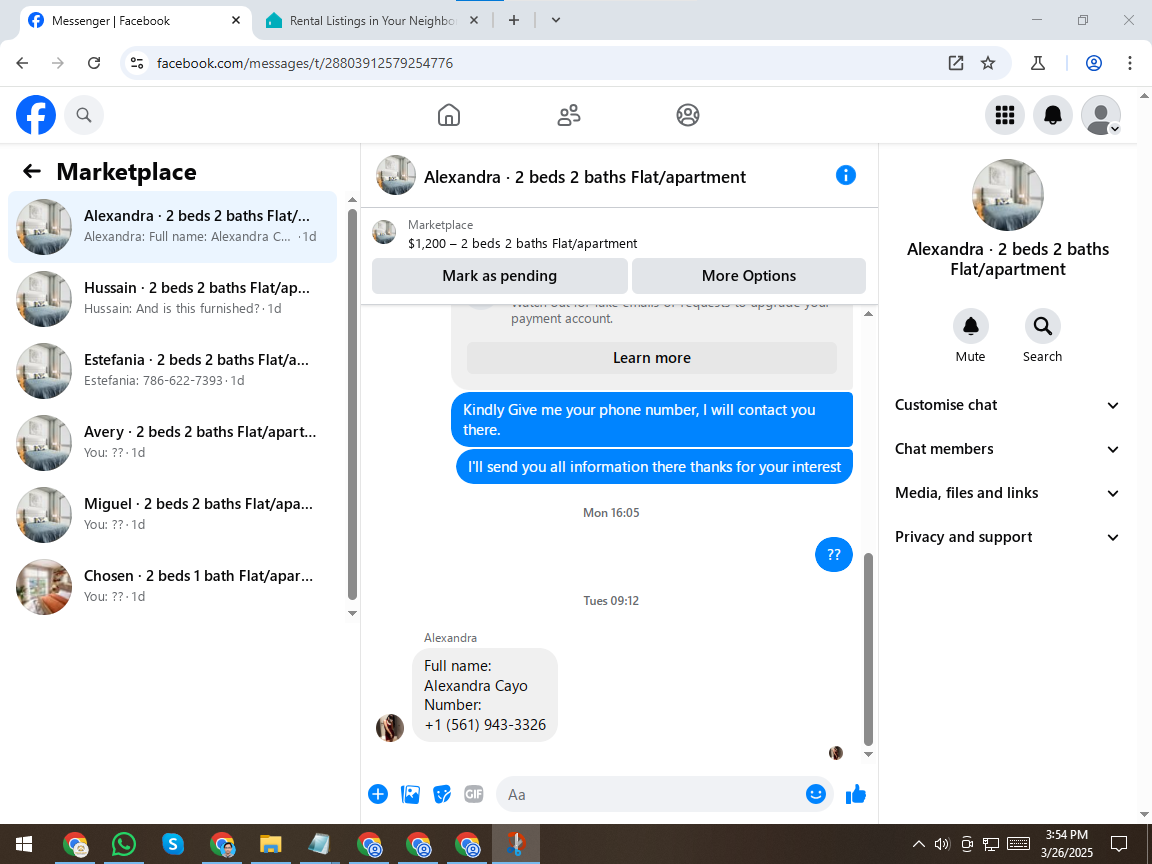Reload the current page
The width and height of the screenshot is (1152, 864).
[94, 63]
